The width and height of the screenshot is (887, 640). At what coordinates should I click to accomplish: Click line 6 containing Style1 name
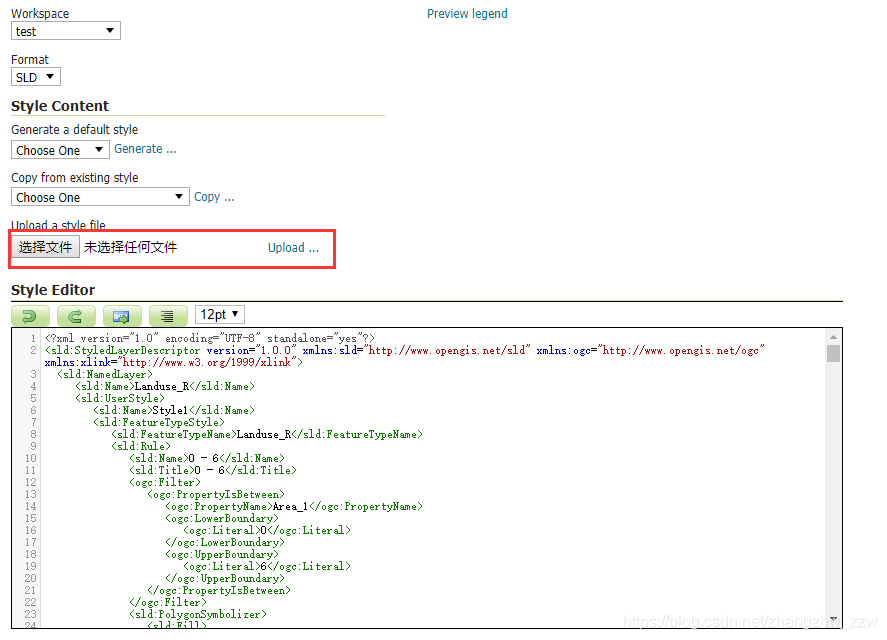coord(174,410)
